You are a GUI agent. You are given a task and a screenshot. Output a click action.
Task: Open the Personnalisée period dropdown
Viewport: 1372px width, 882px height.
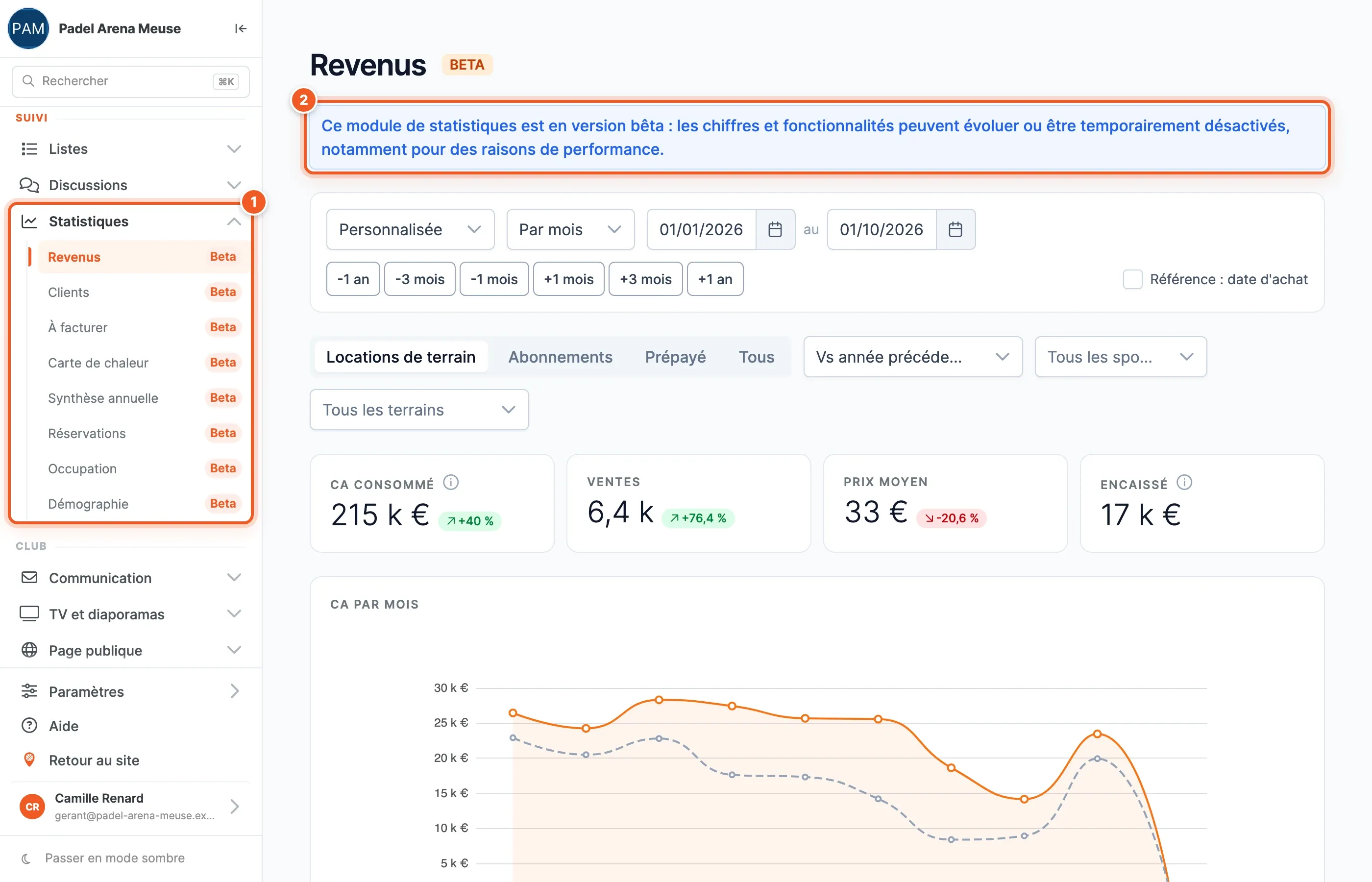410,230
